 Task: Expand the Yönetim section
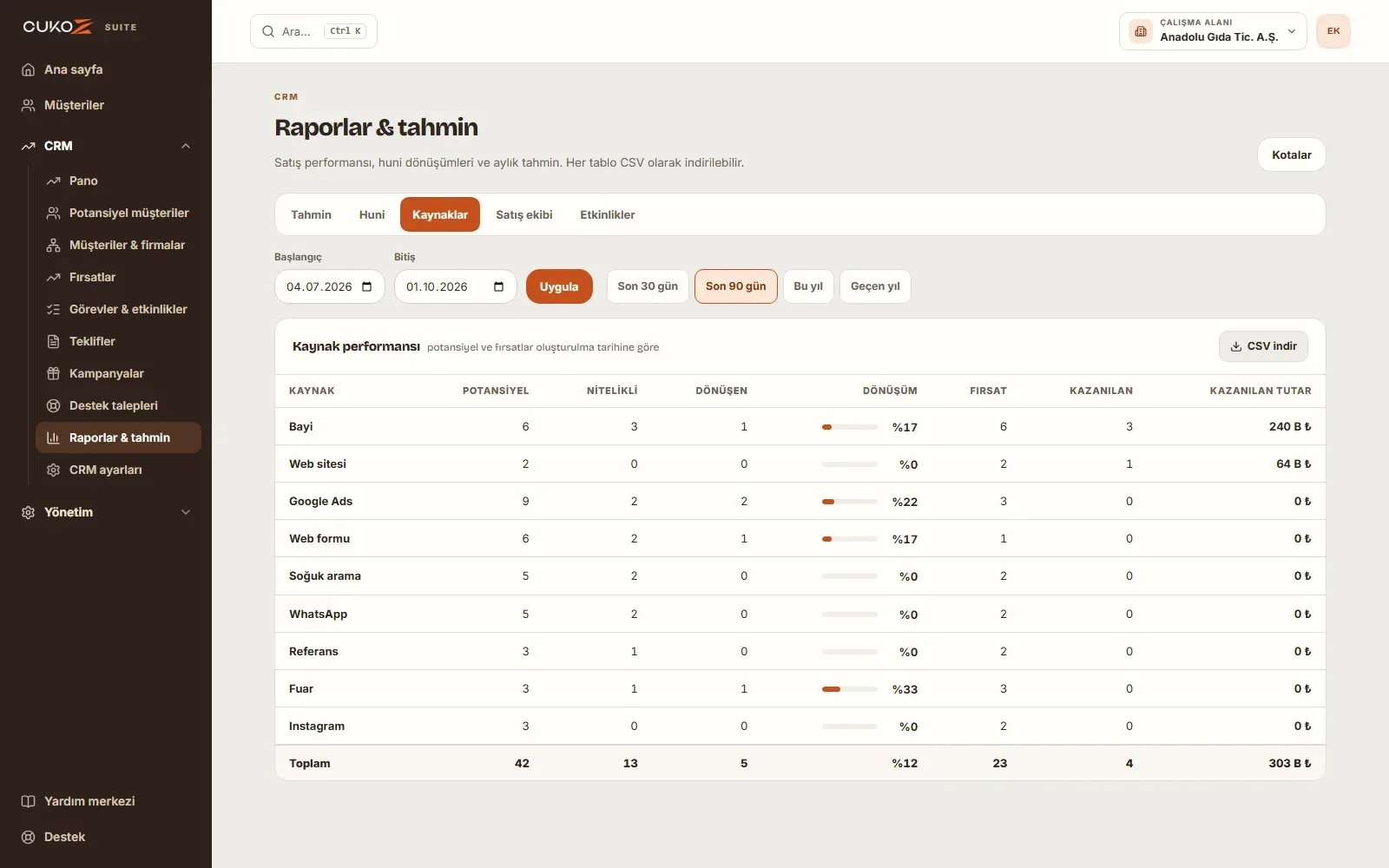[106, 512]
